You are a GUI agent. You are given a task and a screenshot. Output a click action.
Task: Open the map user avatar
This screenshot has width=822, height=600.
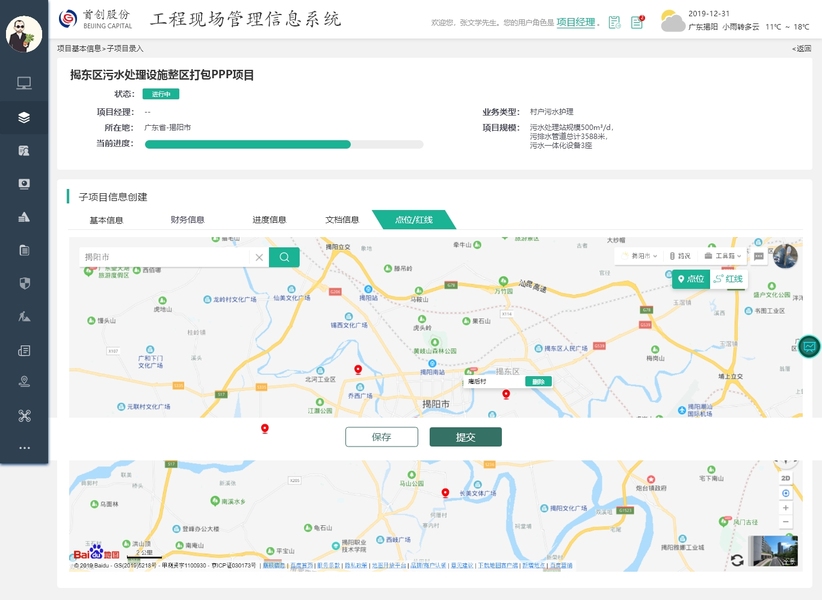click(x=785, y=256)
